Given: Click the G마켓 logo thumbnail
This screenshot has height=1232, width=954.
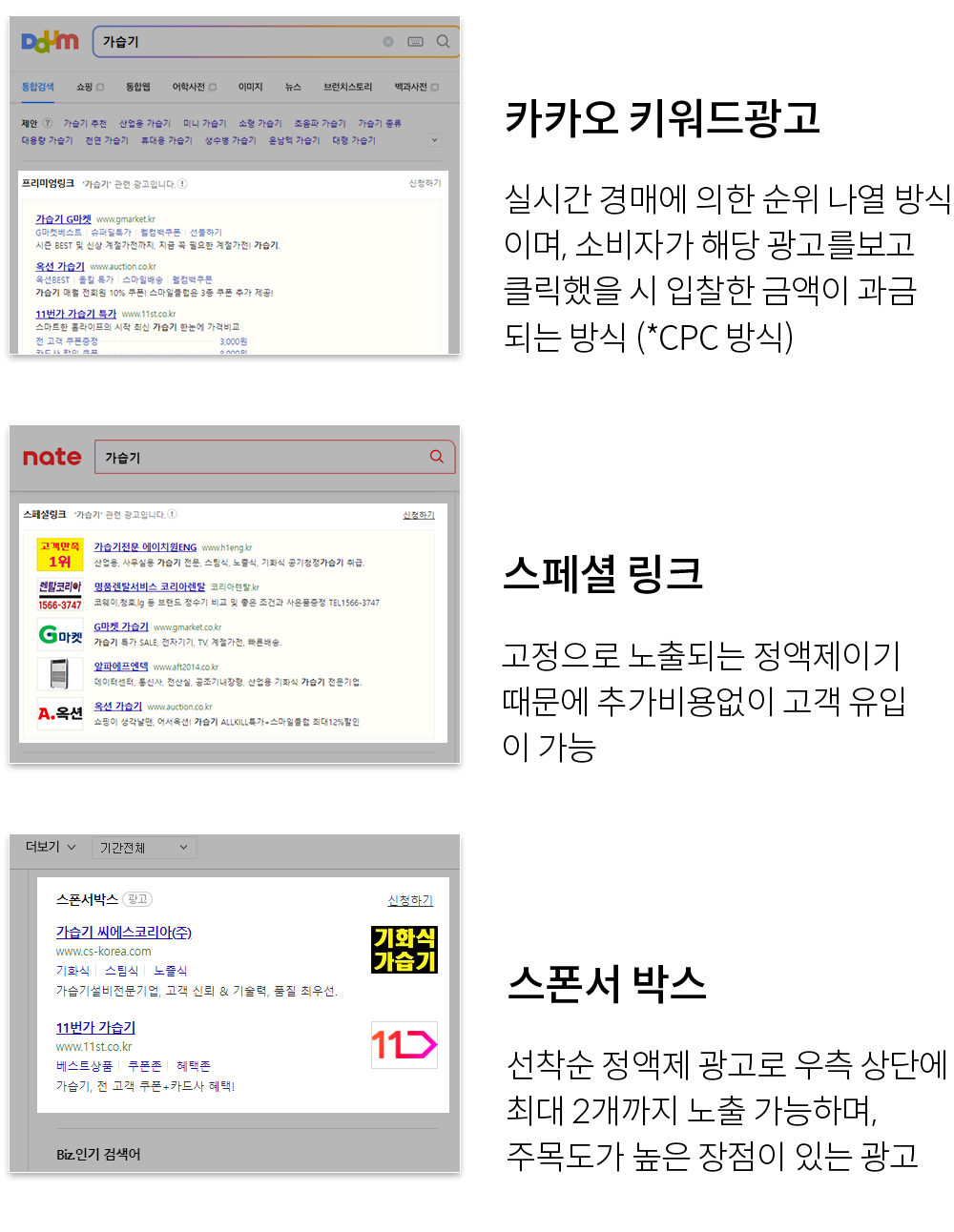Looking at the screenshot, I should coord(60,634).
